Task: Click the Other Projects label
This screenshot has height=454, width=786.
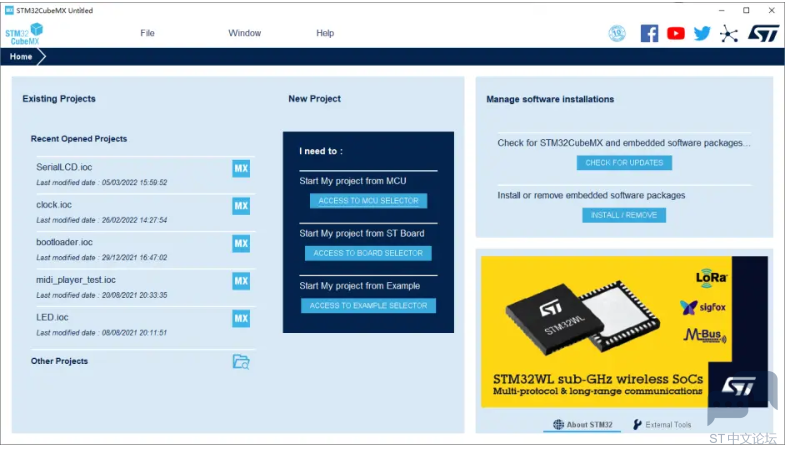Action: 59,361
